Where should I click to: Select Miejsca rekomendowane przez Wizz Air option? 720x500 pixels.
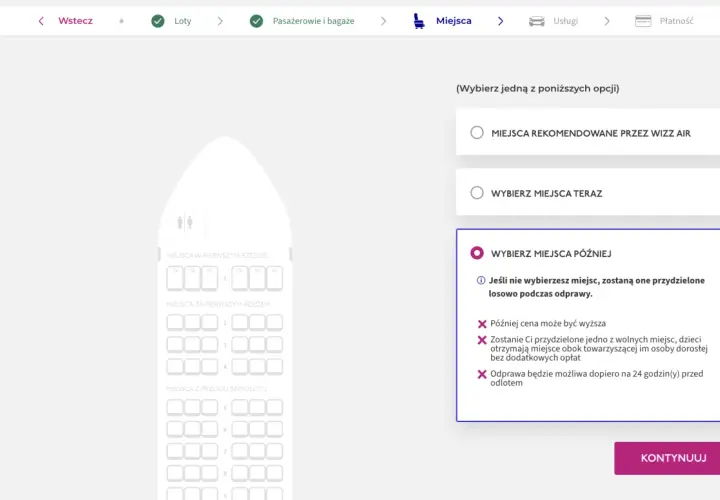477,133
